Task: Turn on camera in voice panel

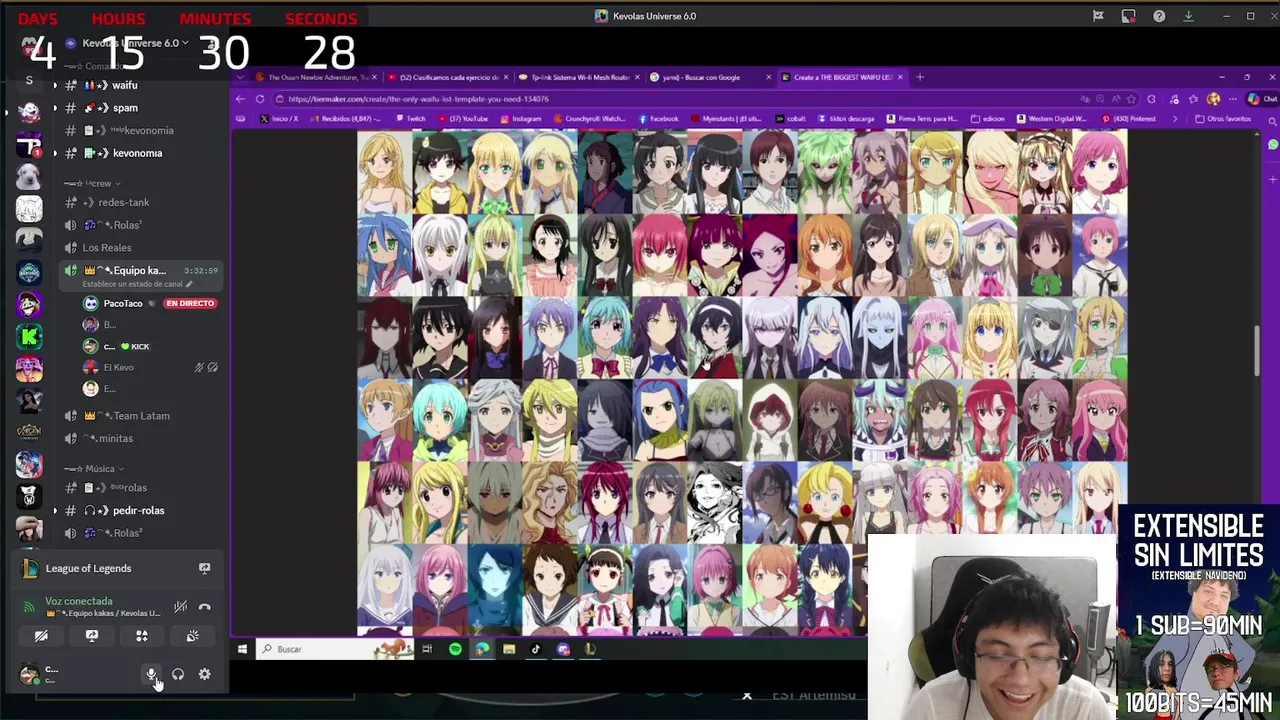Action: pos(41,636)
